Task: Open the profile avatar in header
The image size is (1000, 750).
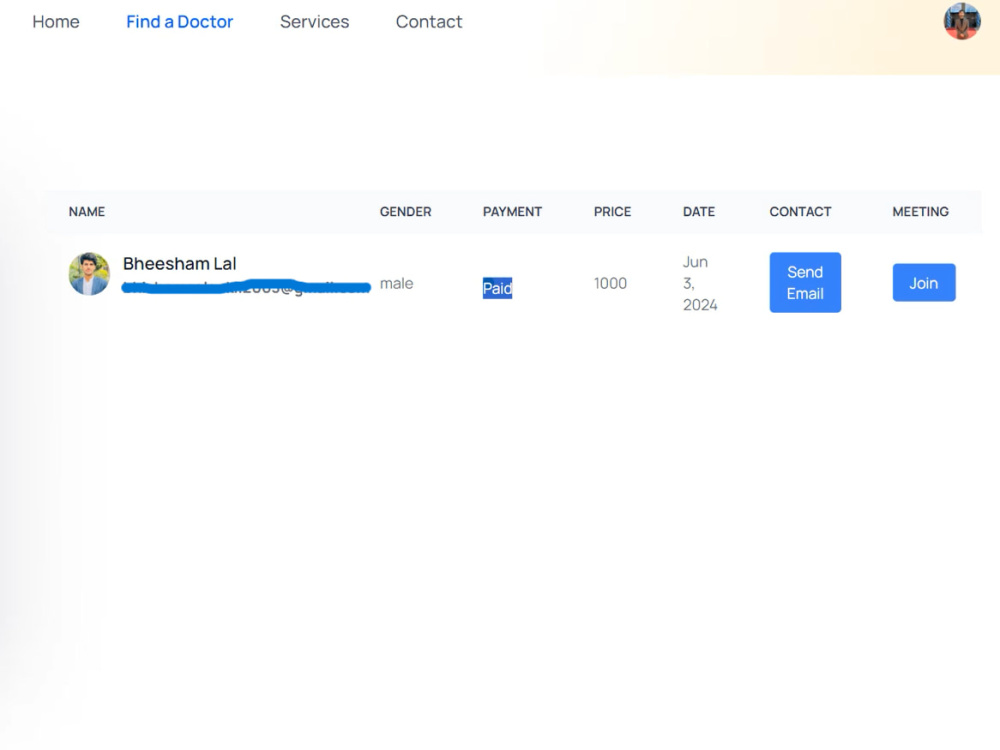Action: tap(962, 21)
